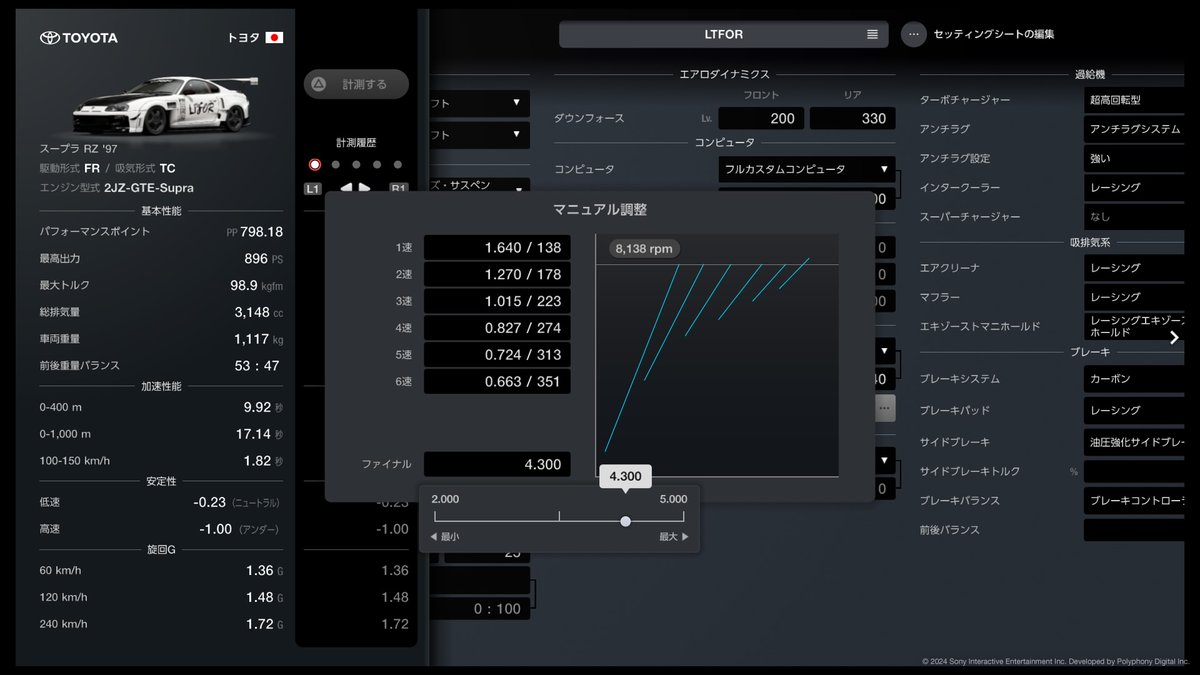Select the second measurement history dot
This screenshot has width=1200, height=675.
335,165
